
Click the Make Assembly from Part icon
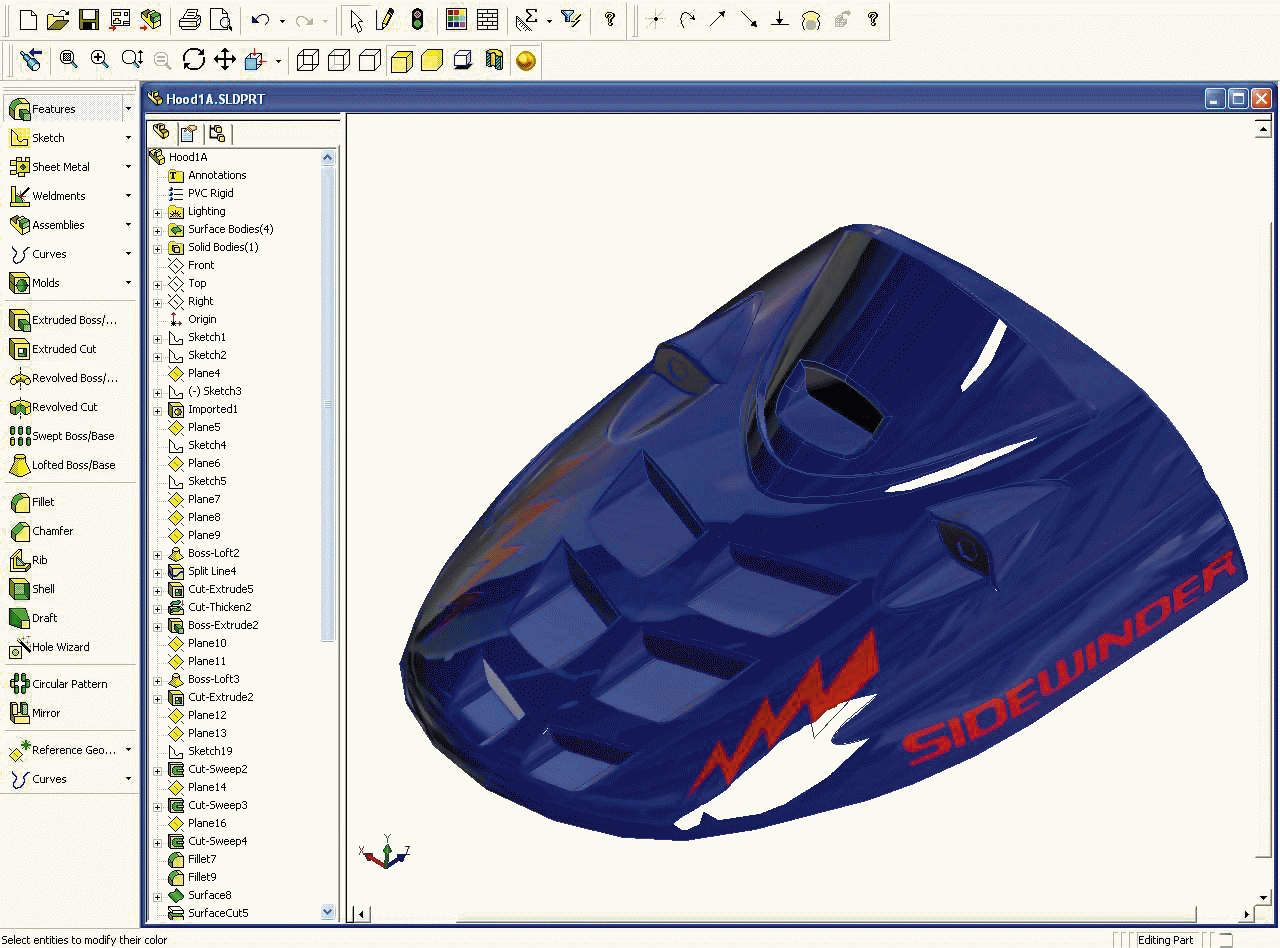click(150, 19)
